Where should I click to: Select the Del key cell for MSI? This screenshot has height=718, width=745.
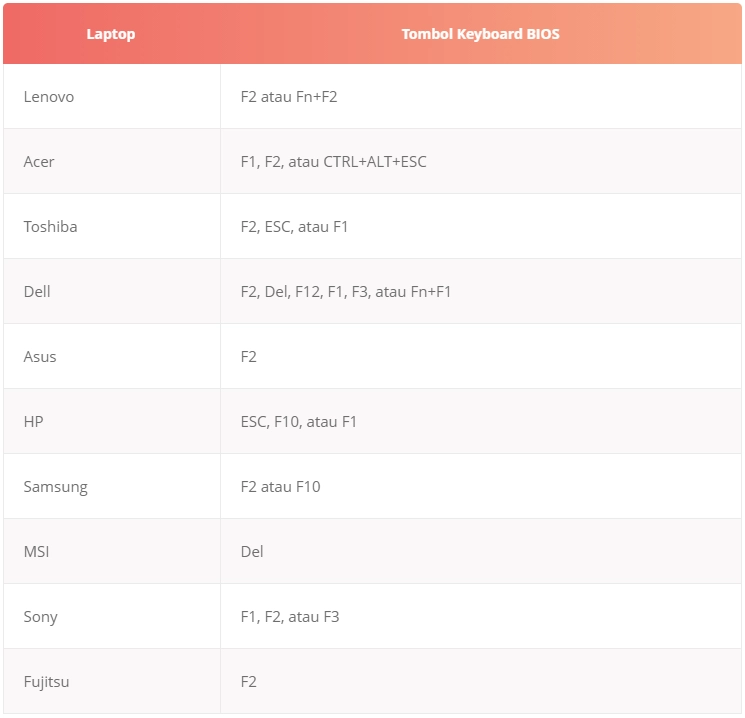click(x=252, y=552)
